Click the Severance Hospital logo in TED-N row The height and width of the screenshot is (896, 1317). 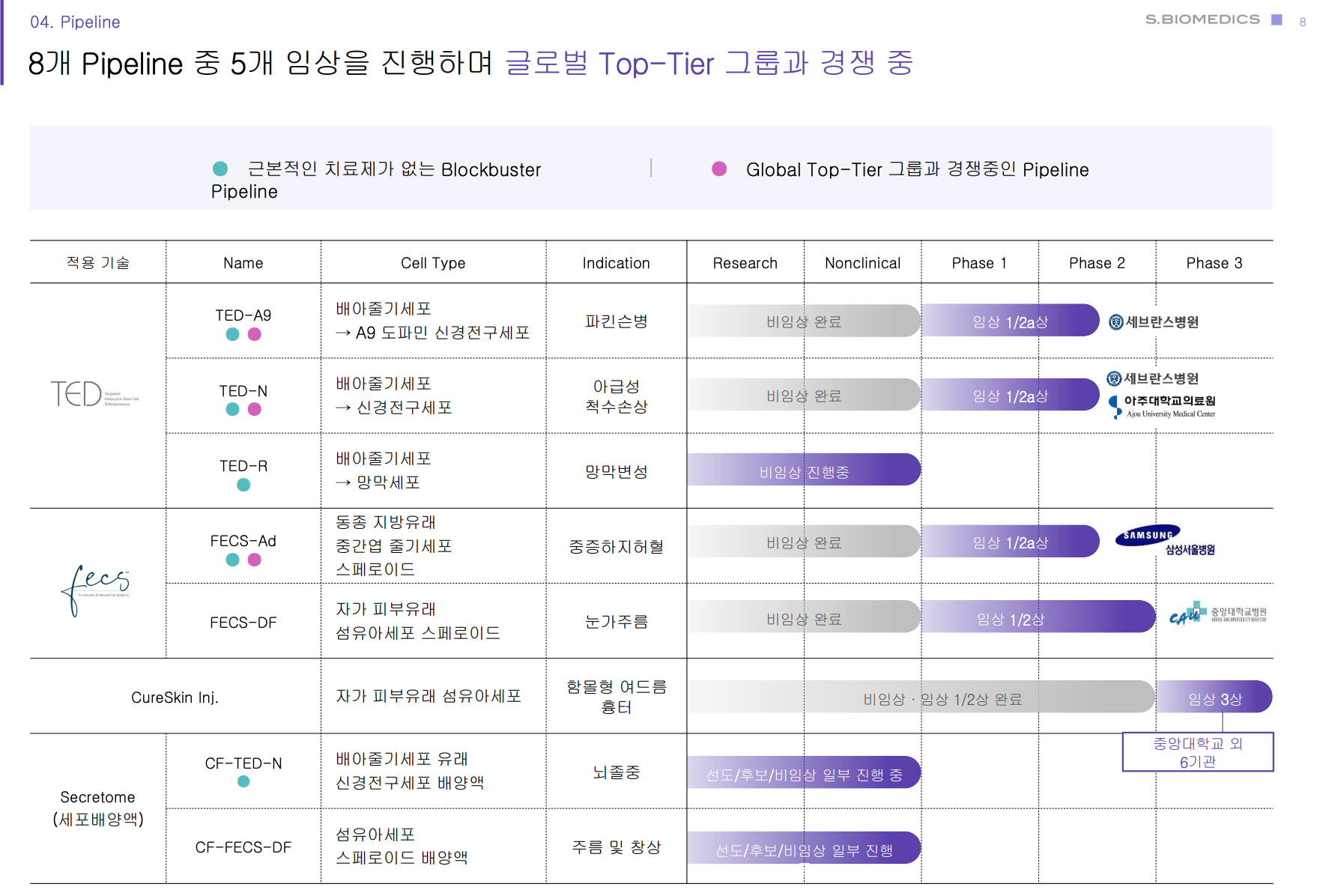point(1153,378)
